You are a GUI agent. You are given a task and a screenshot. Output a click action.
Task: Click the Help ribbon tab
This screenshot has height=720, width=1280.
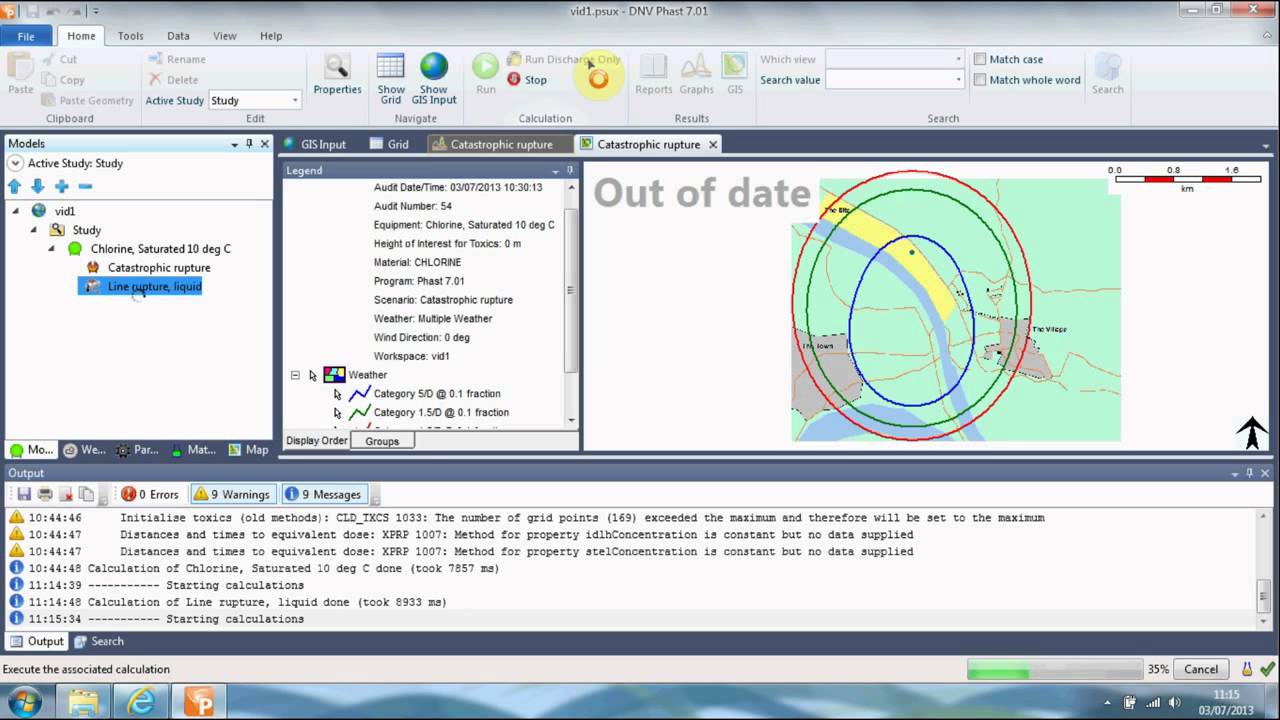point(271,36)
